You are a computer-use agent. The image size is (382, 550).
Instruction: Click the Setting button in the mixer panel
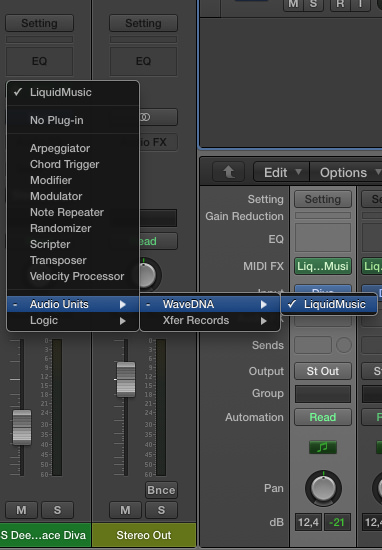323,199
